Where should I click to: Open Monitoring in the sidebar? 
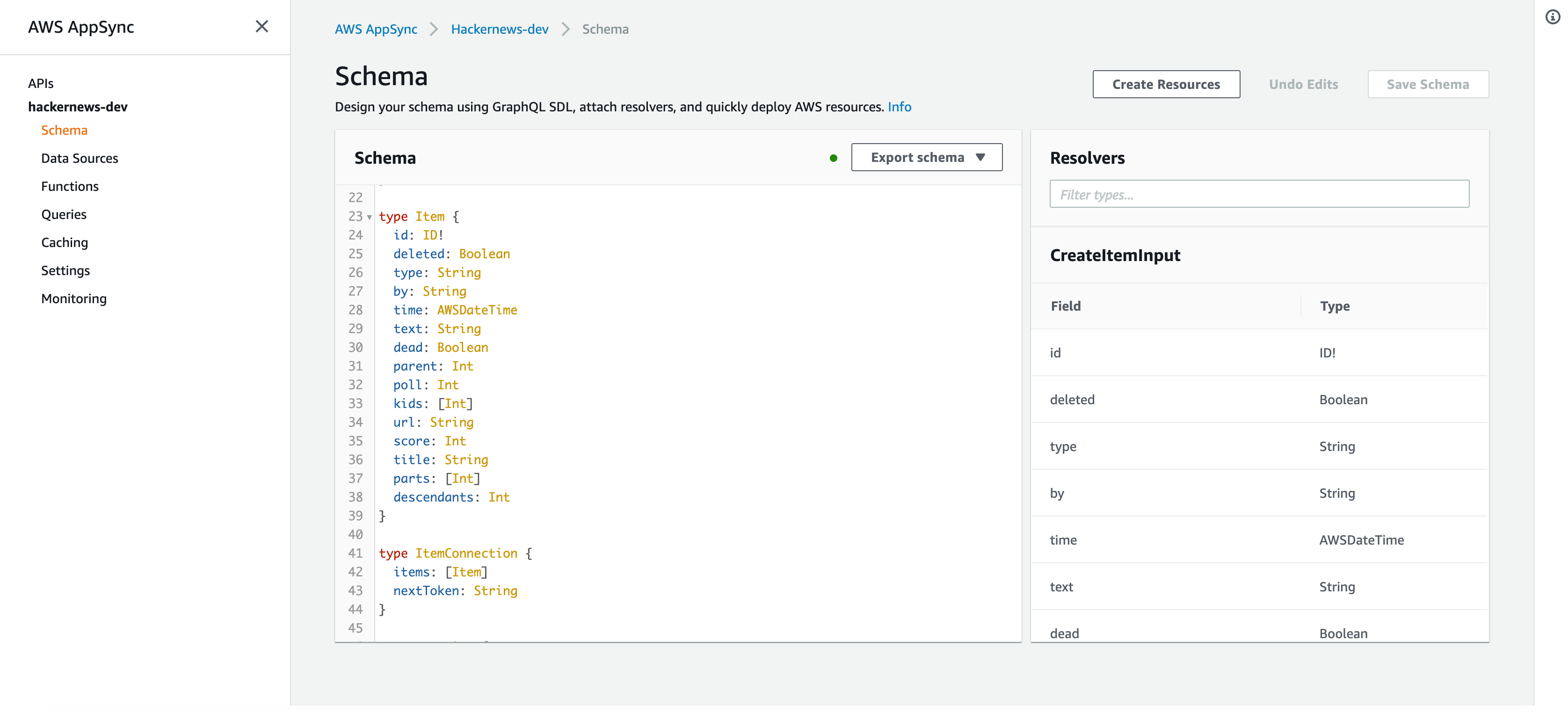click(x=74, y=298)
